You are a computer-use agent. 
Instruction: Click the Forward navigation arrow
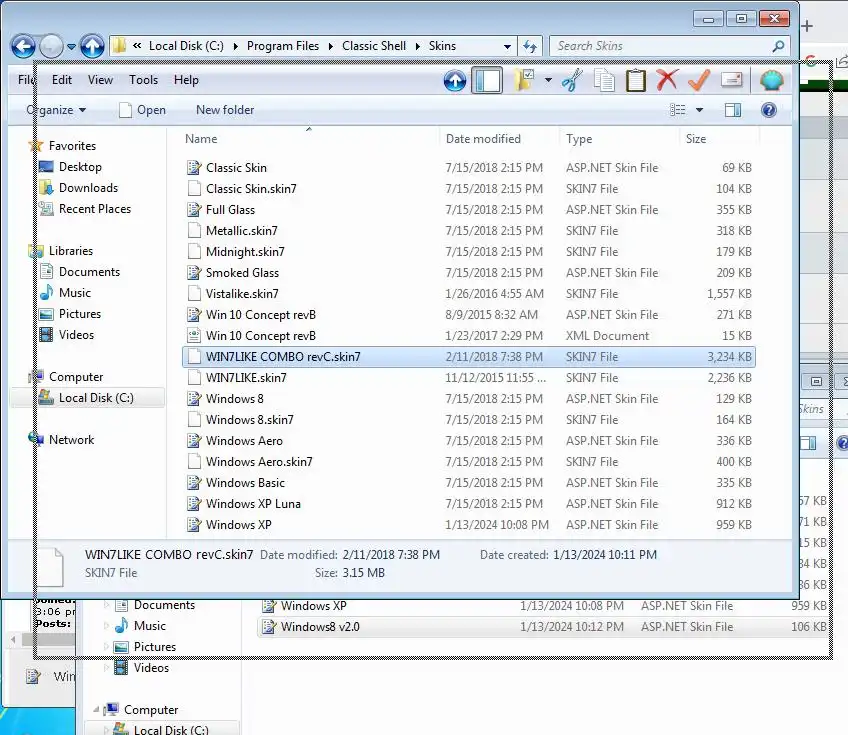(x=51, y=47)
